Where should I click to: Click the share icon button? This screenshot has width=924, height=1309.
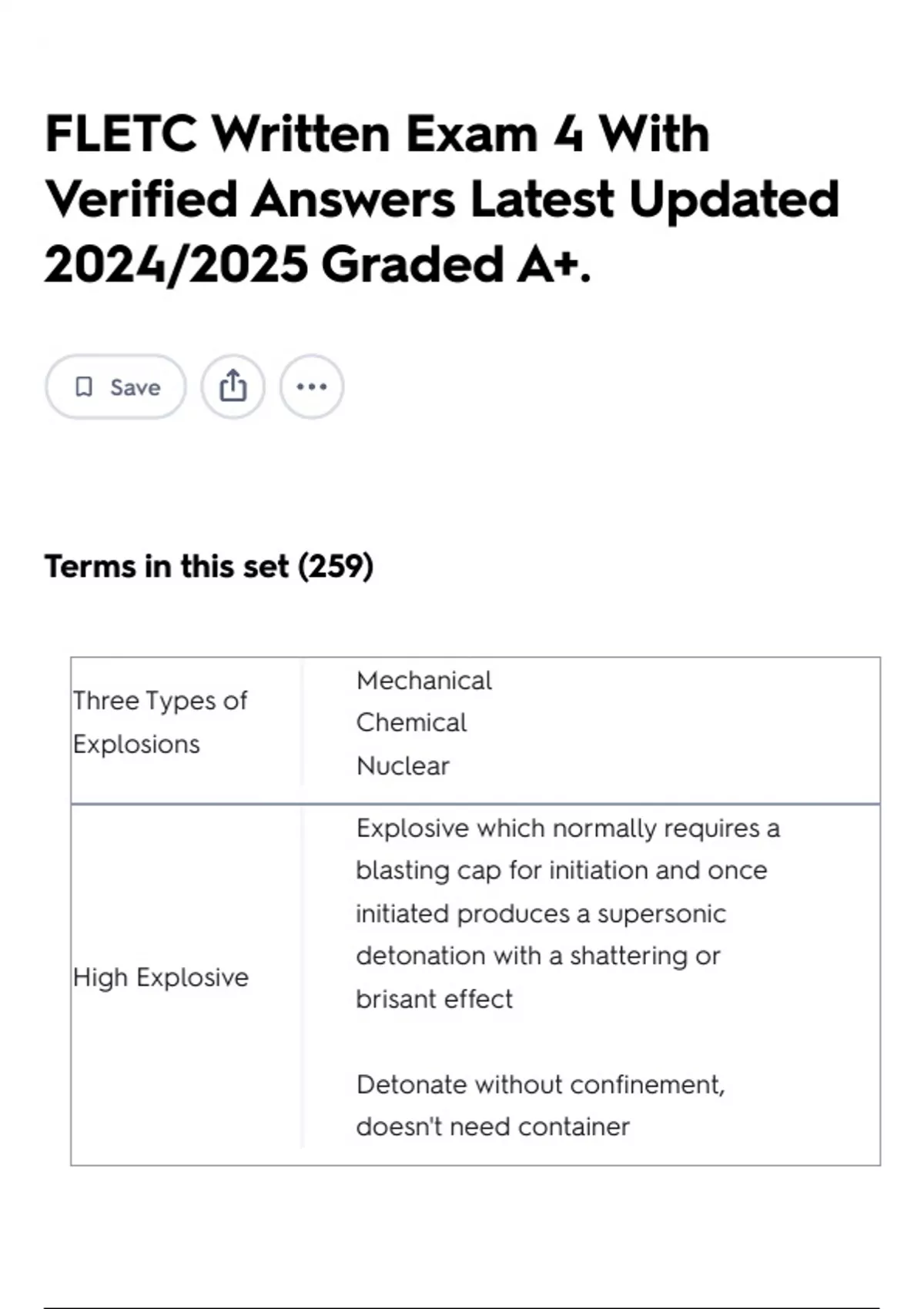tap(233, 387)
